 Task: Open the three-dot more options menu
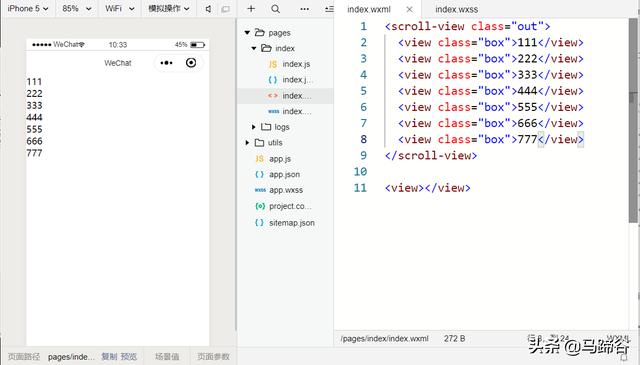304,9
